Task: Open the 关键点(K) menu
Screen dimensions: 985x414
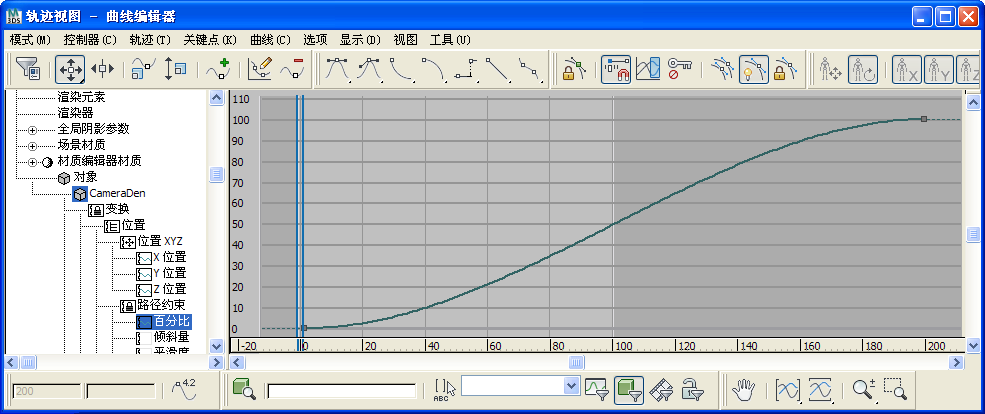Action: tap(210, 40)
